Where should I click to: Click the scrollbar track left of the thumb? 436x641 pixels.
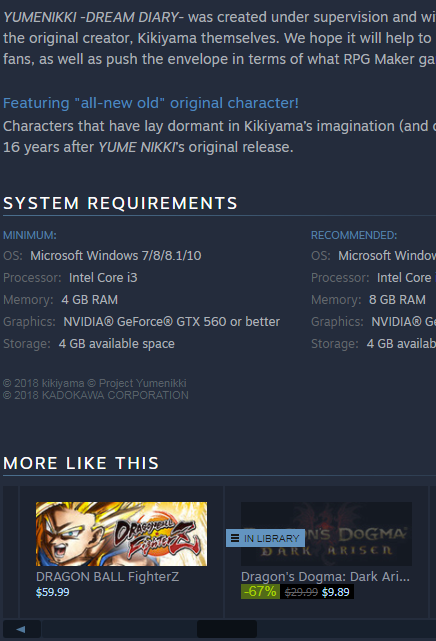(119, 629)
